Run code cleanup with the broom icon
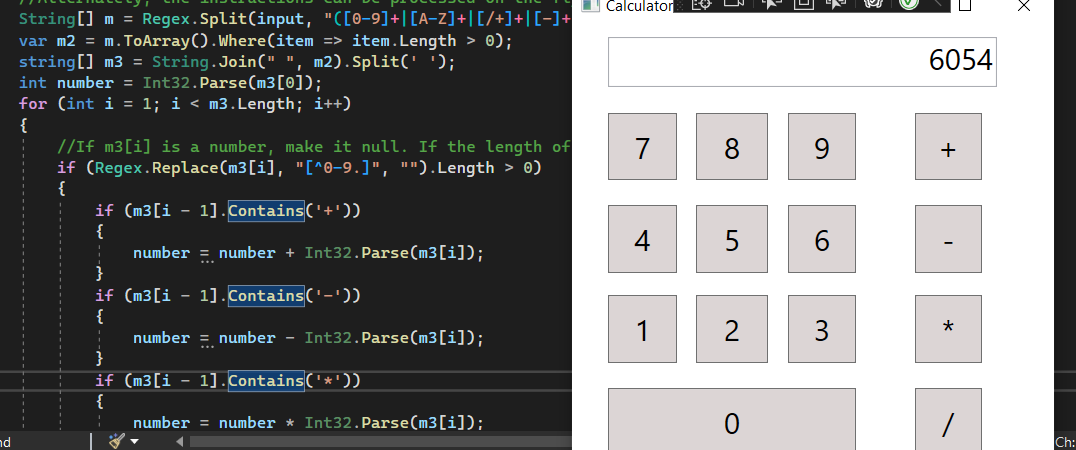 [x=117, y=441]
